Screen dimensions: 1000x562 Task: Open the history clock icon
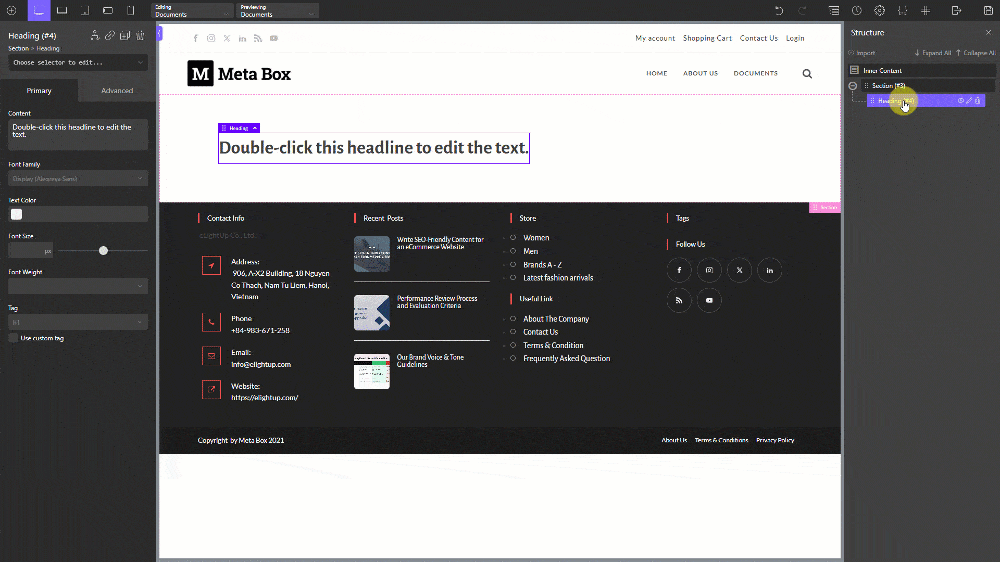[857, 10]
